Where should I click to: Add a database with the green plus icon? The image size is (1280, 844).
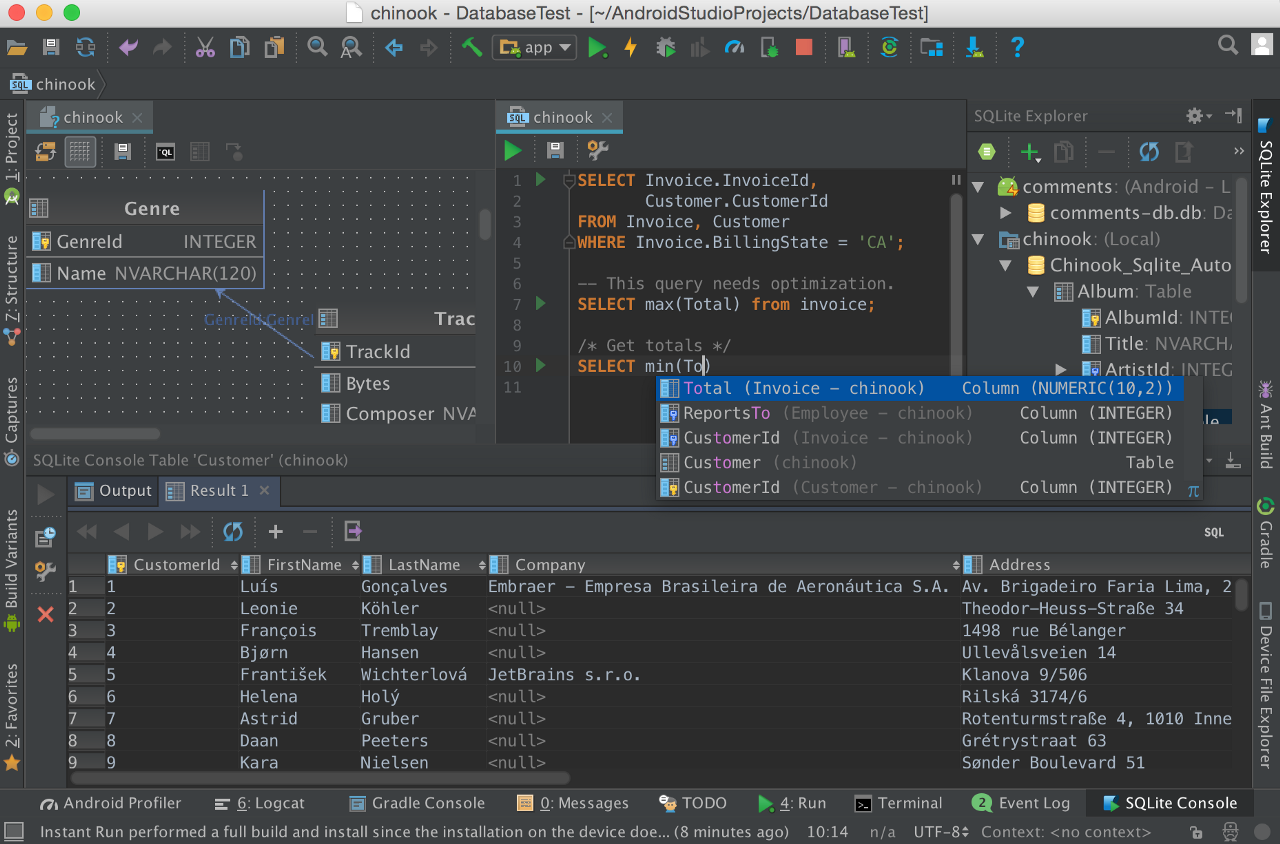click(x=1029, y=152)
